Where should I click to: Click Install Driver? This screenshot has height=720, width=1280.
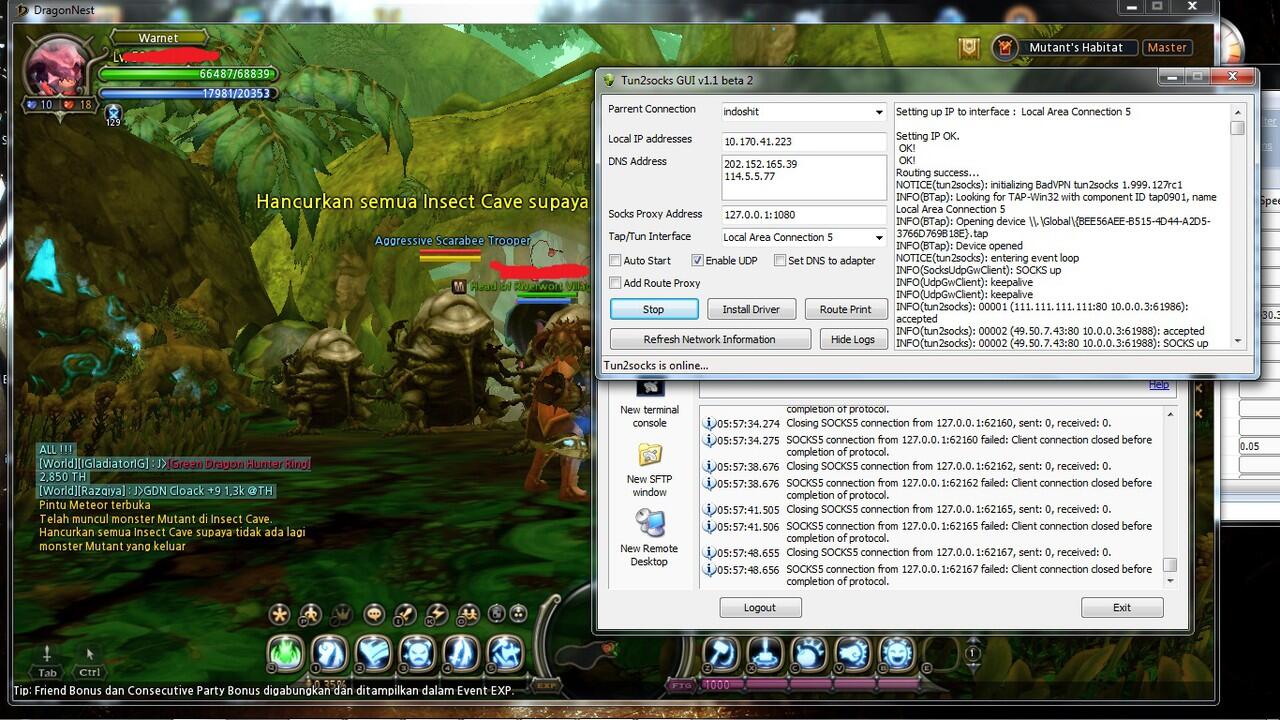point(752,310)
